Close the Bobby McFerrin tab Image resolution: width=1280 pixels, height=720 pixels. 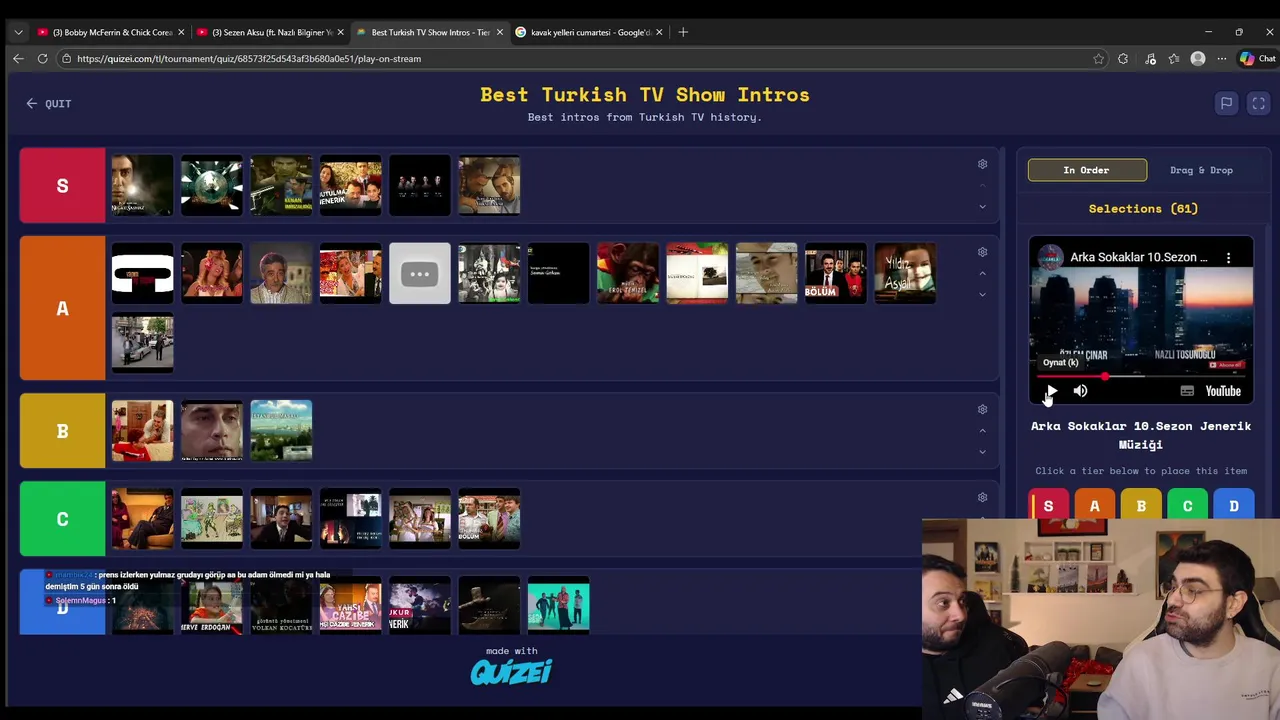pyautogui.click(x=181, y=32)
